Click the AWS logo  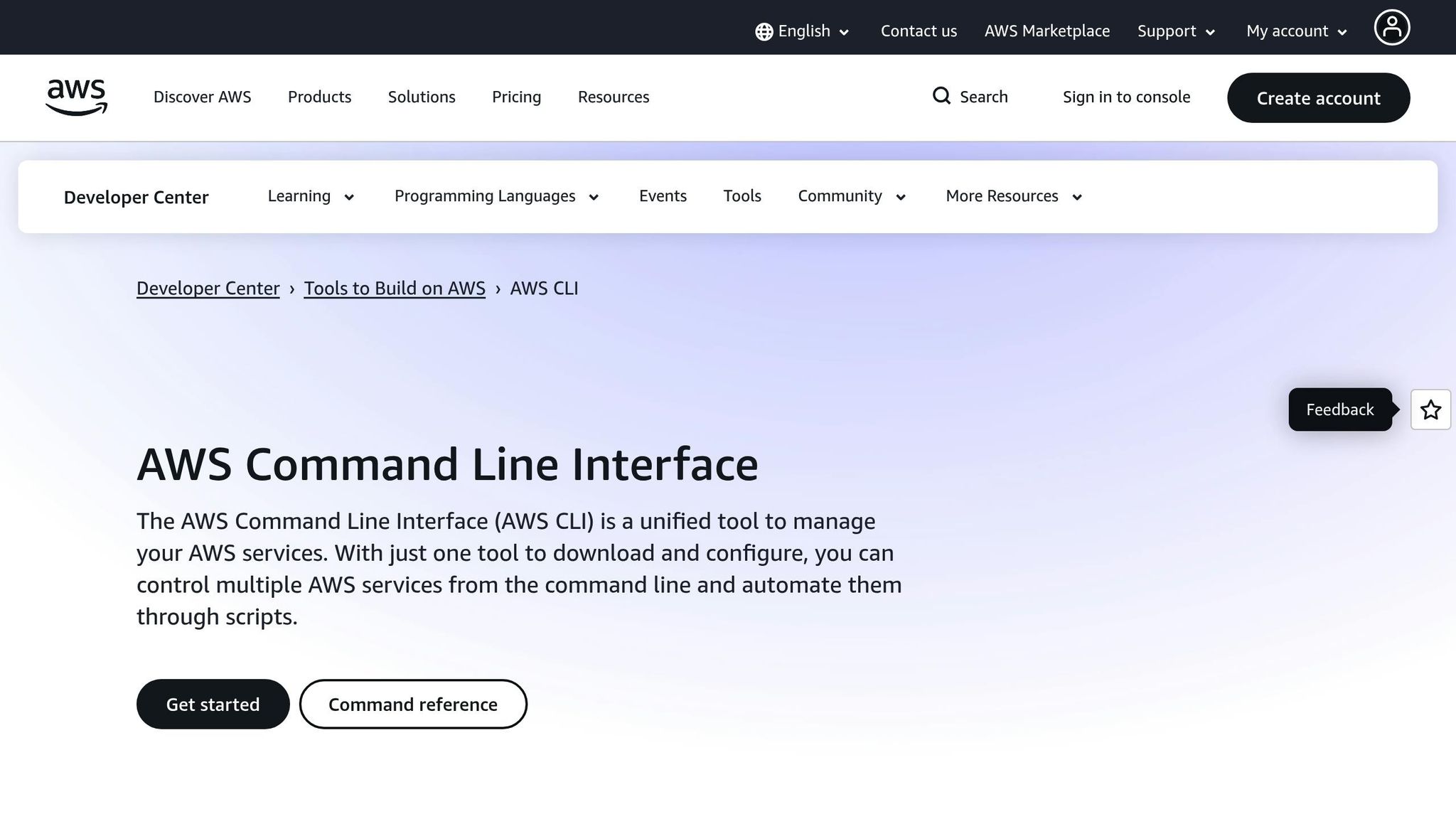tap(76, 97)
